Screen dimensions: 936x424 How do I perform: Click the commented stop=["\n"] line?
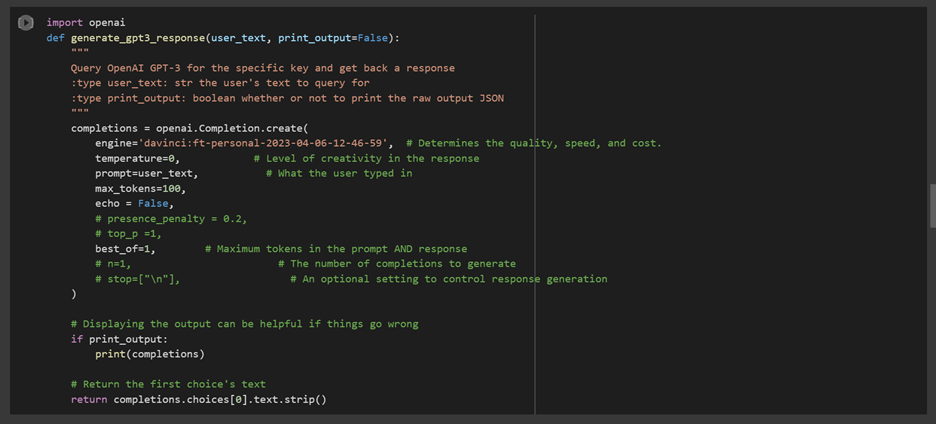pos(137,279)
